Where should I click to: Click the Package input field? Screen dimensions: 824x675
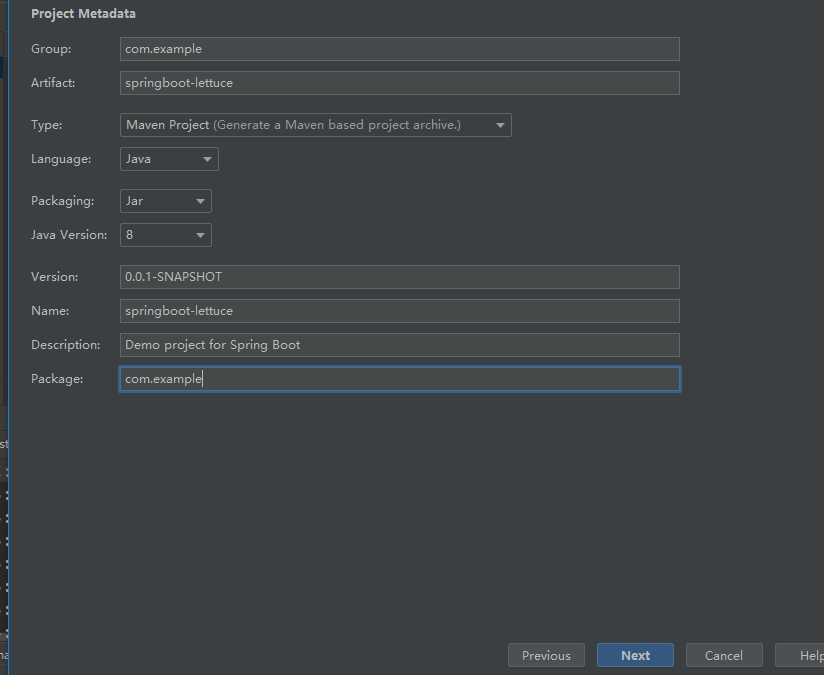[399, 379]
